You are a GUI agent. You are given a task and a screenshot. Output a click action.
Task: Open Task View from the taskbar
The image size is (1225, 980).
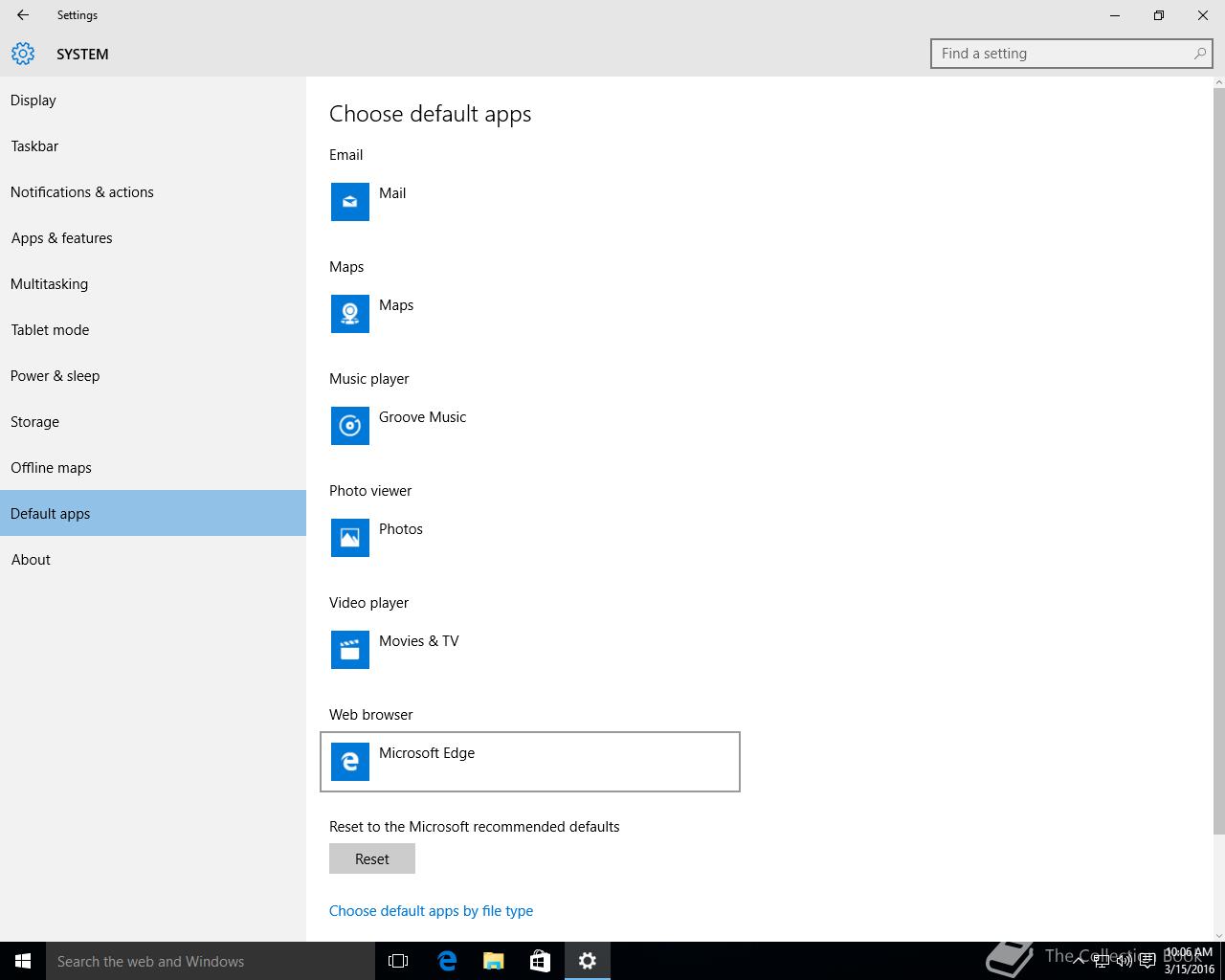coord(398,961)
